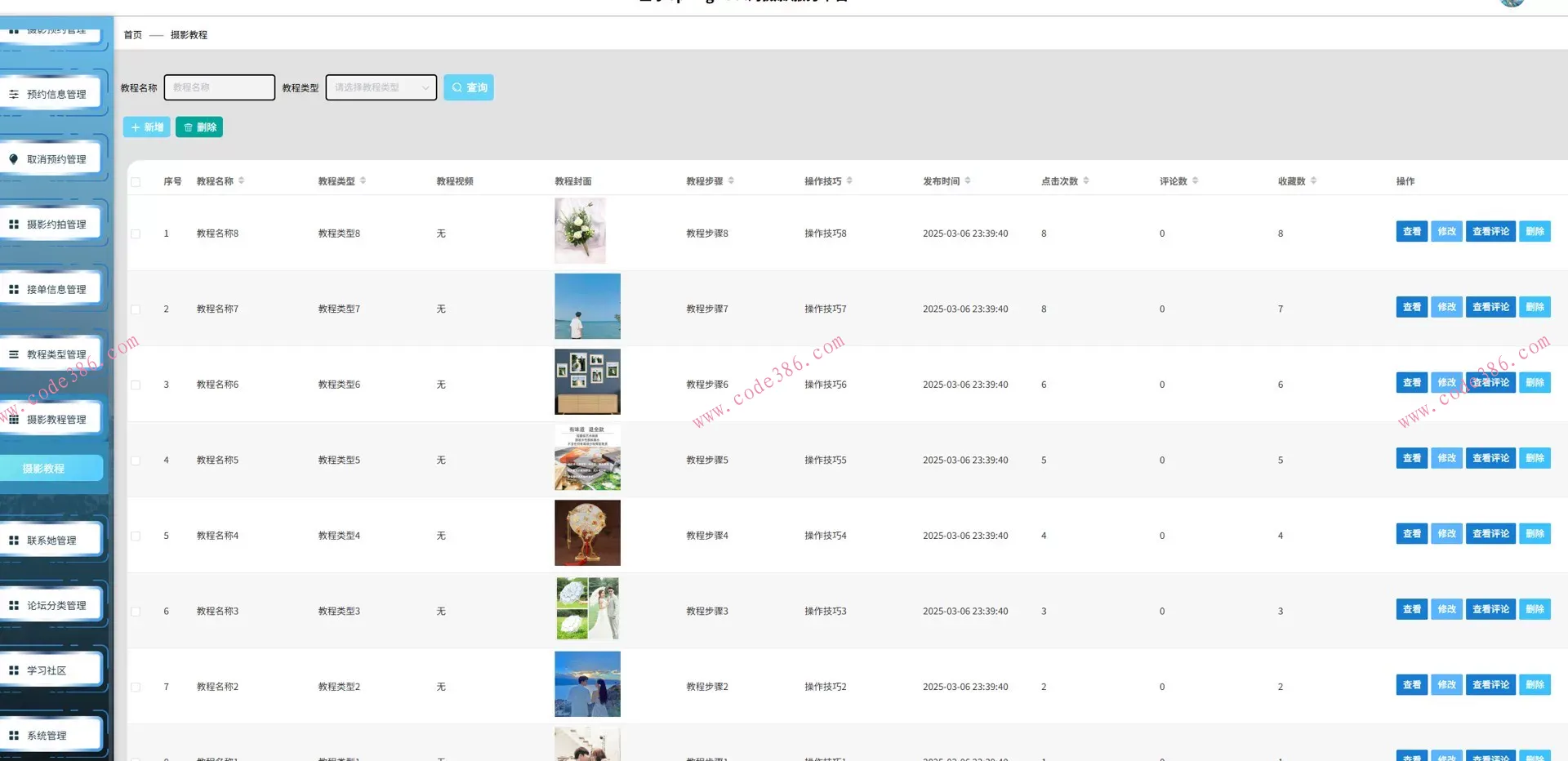The width and height of the screenshot is (1568, 761).
Task: Click 修改 button for 教程名称4 row
Action: pyautogui.click(x=1446, y=534)
